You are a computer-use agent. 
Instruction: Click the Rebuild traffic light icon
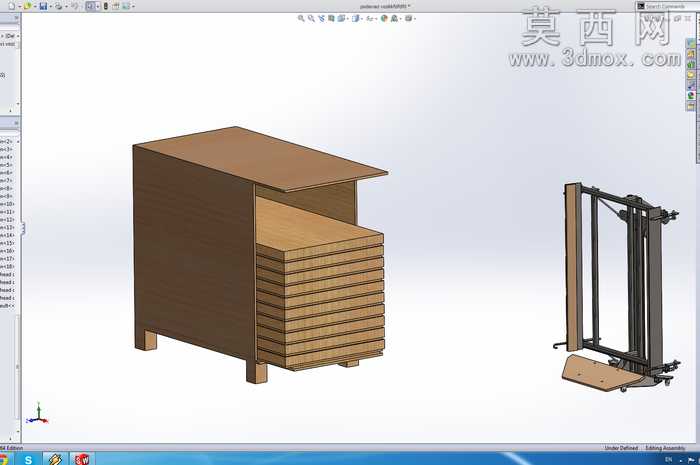[106, 6]
